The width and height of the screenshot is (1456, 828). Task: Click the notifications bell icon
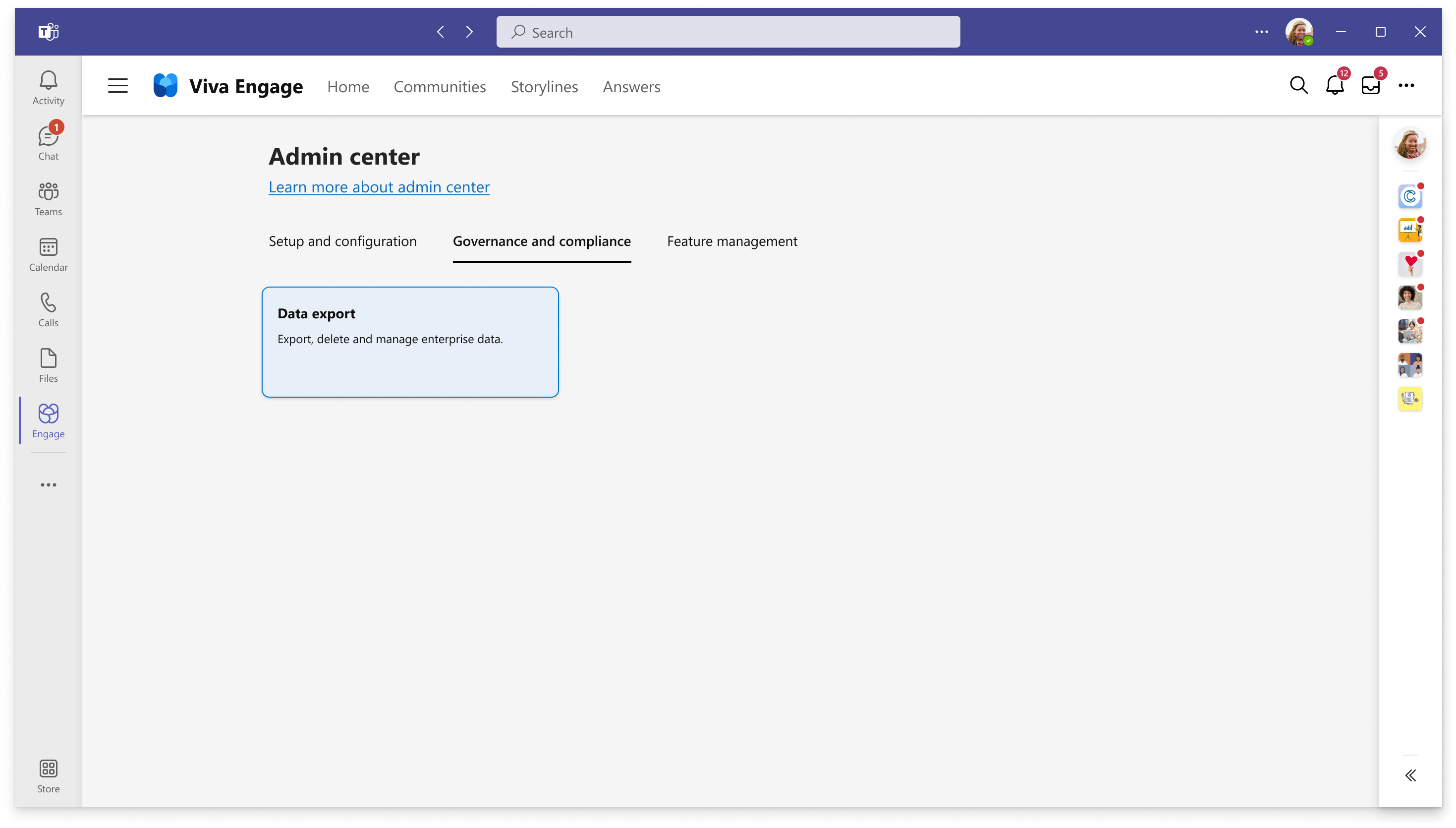1335,85
